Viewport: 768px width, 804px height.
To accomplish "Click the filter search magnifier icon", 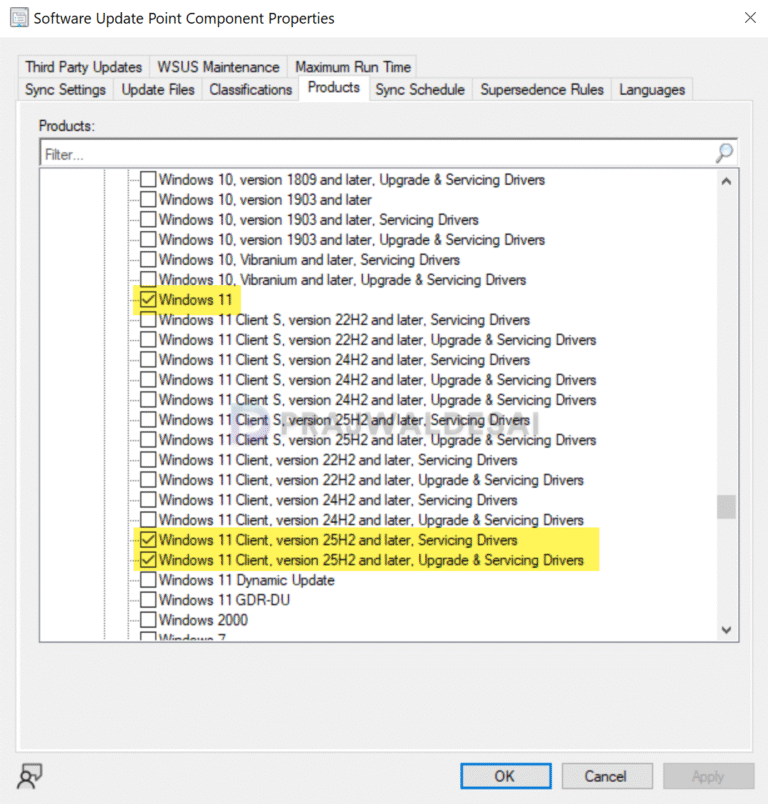I will [x=724, y=153].
